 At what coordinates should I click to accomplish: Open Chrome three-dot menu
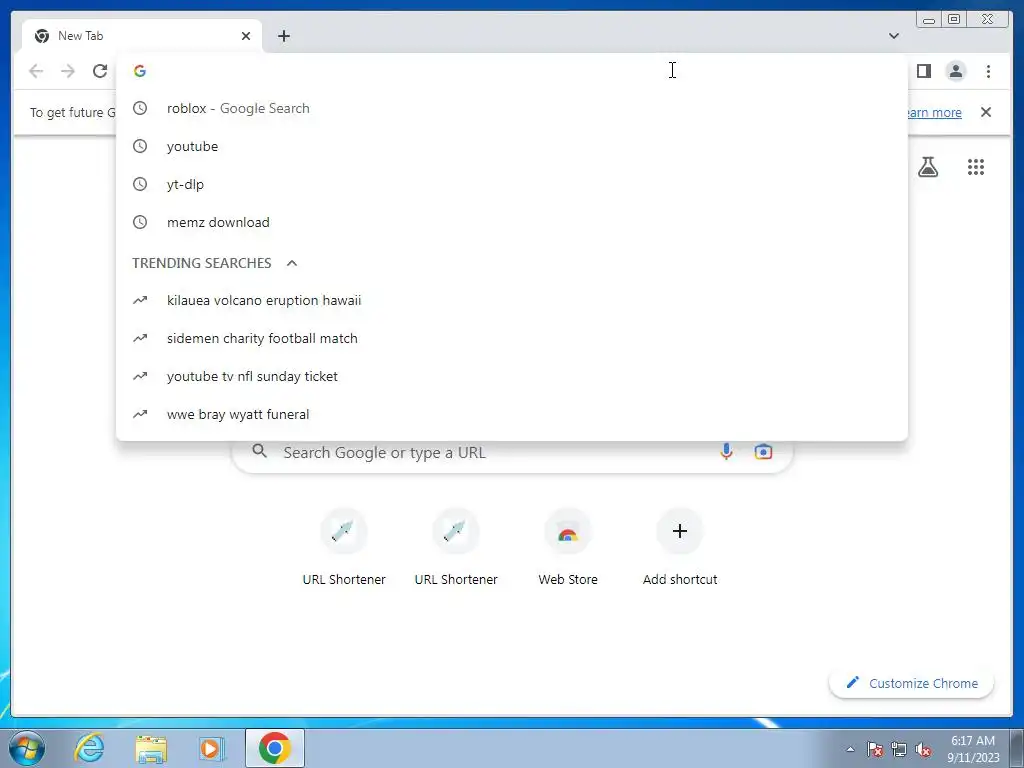tap(988, 71)
